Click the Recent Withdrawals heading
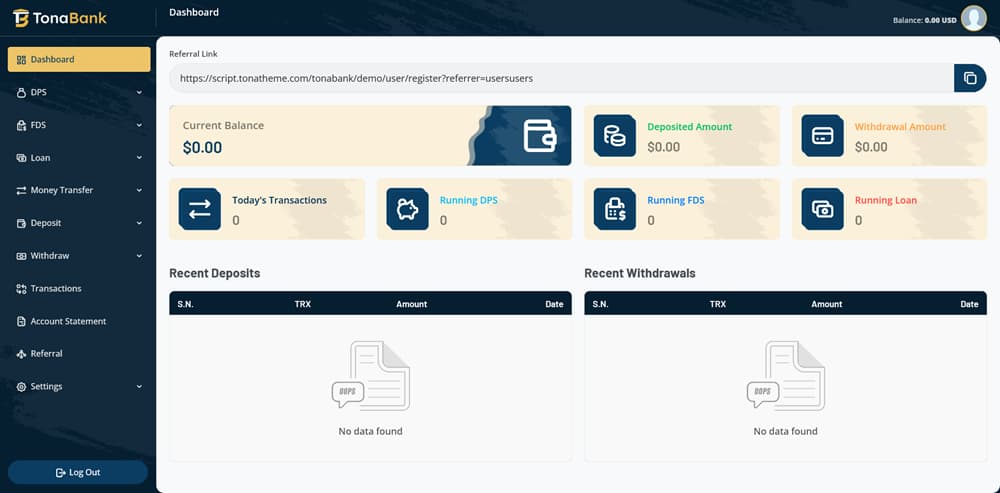The width and height of the screenshot is (1000, 493). (x=640, y=273)
